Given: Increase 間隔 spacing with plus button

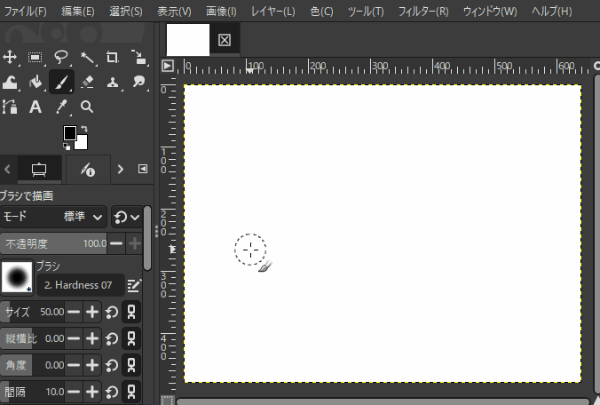Looking at the screenshot, I should pyautogui.click(x=92, y=392).
